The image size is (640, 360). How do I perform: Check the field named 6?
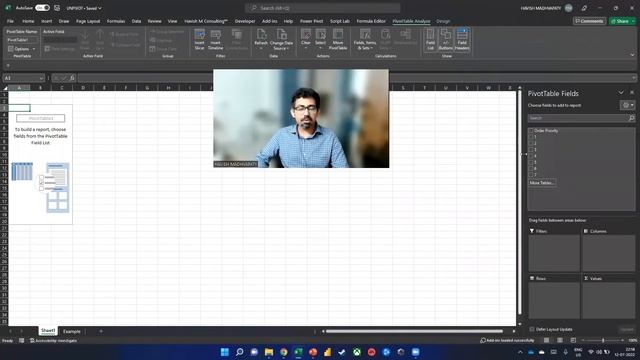[x=531, y=168]
